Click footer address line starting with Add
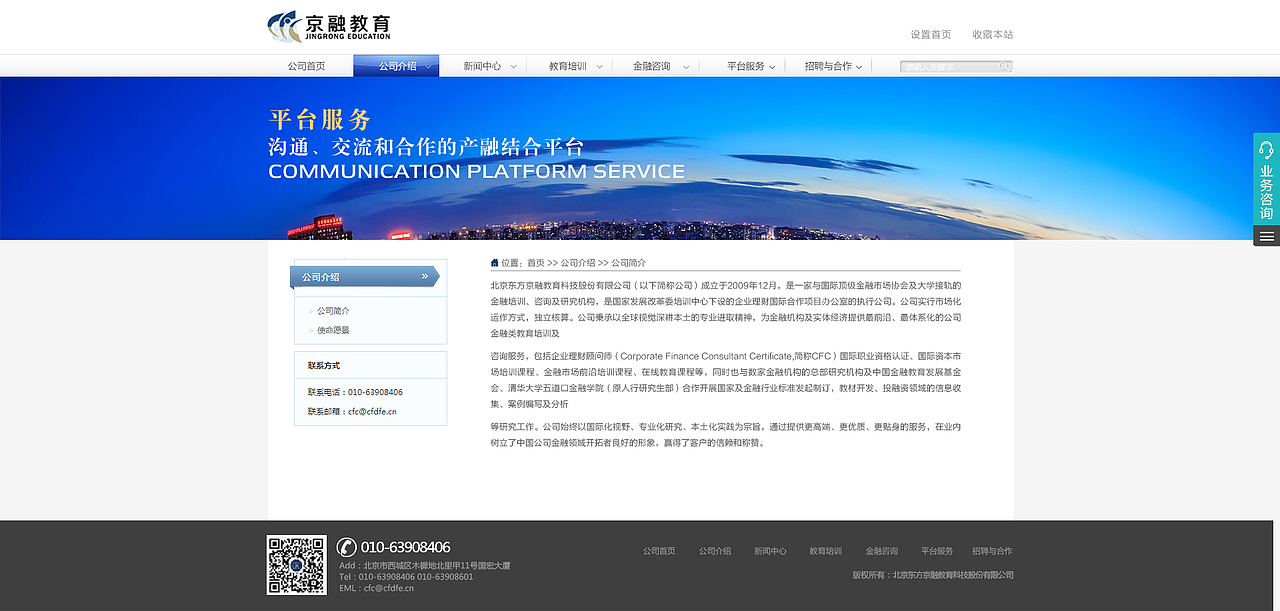Viewport: 1280px width, 611px height. pos(425,566)
